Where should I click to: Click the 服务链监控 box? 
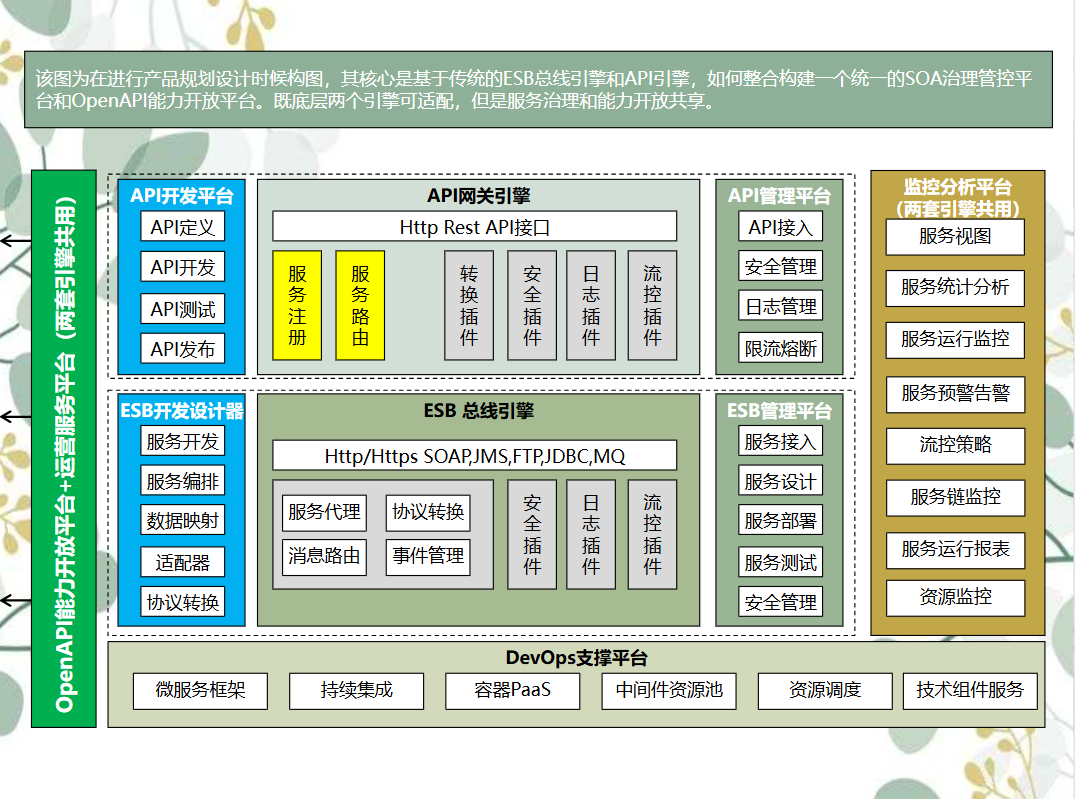pos(955,498)
